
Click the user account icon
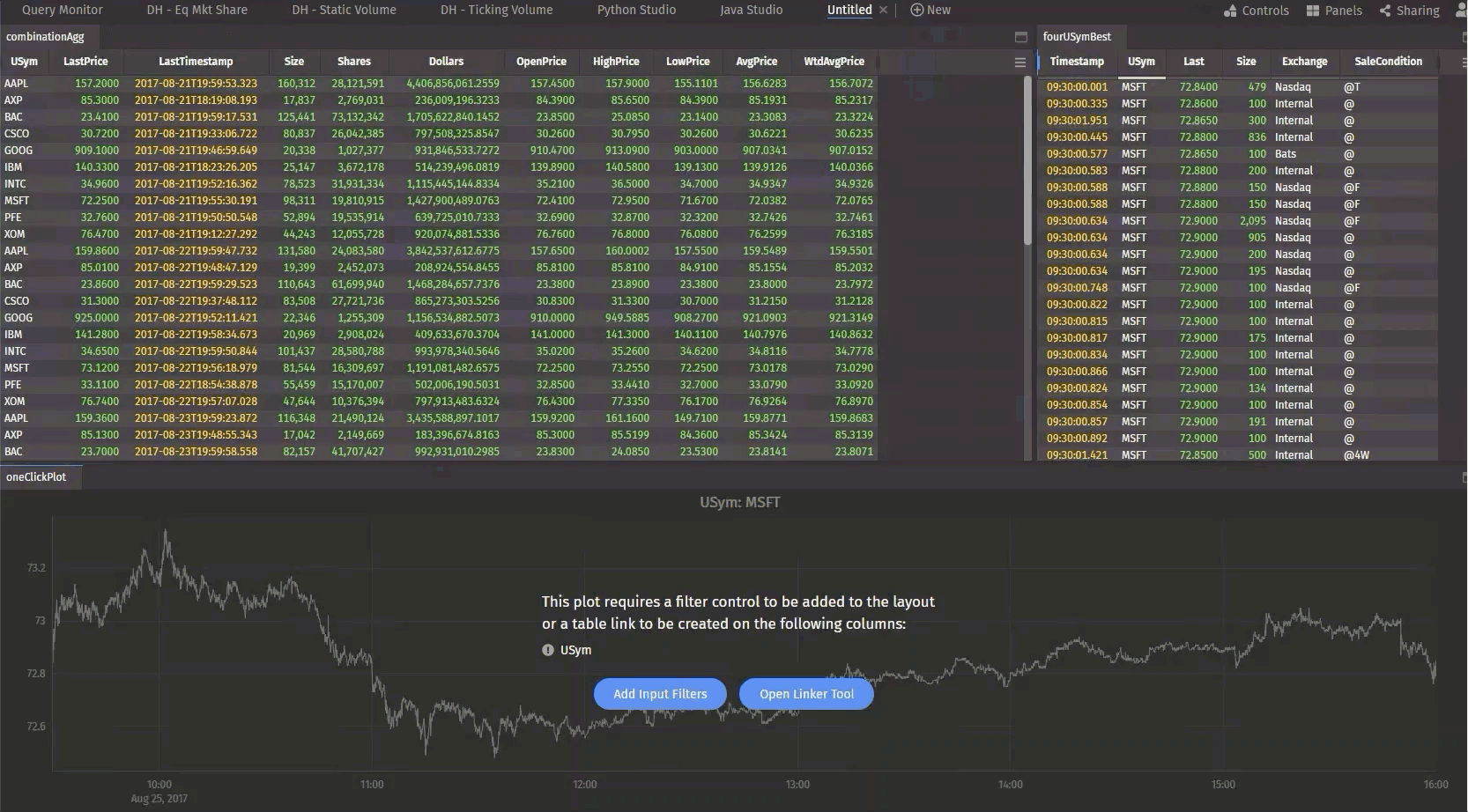click(1461, 11)
